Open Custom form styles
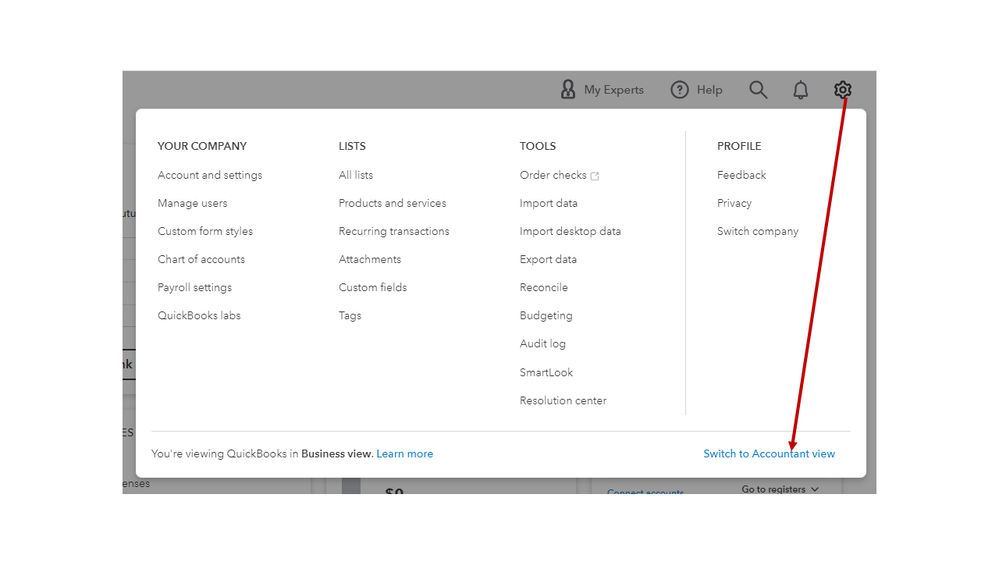 click(x=205, y=231)
